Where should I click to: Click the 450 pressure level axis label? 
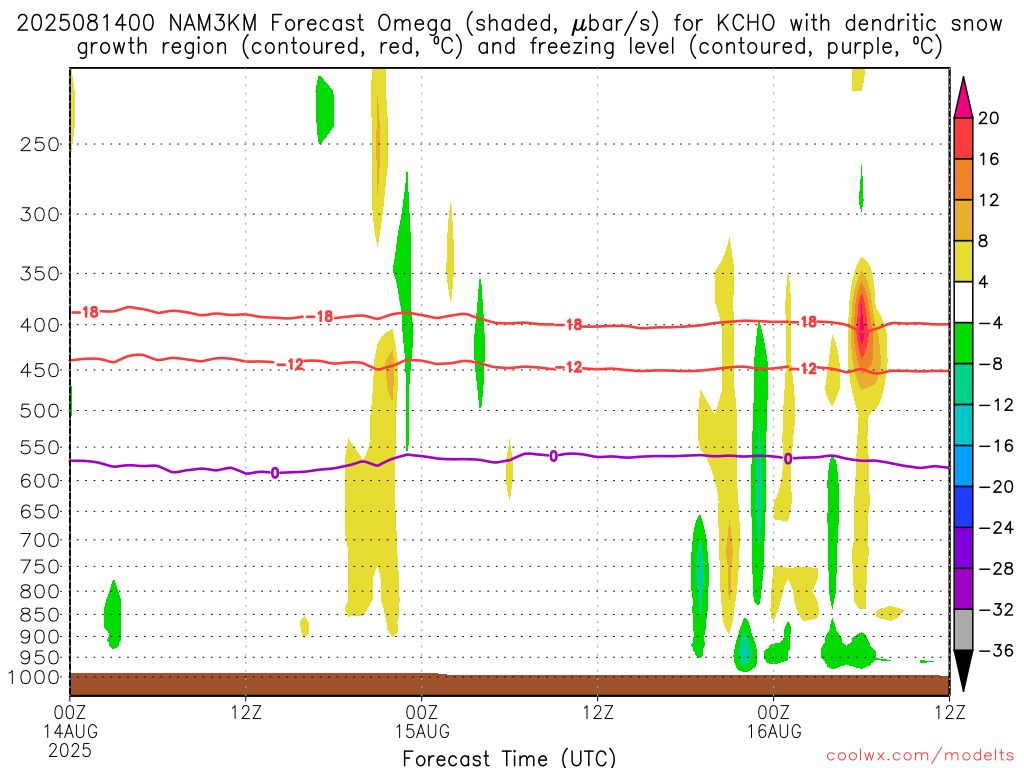click(x=40, y=370)
